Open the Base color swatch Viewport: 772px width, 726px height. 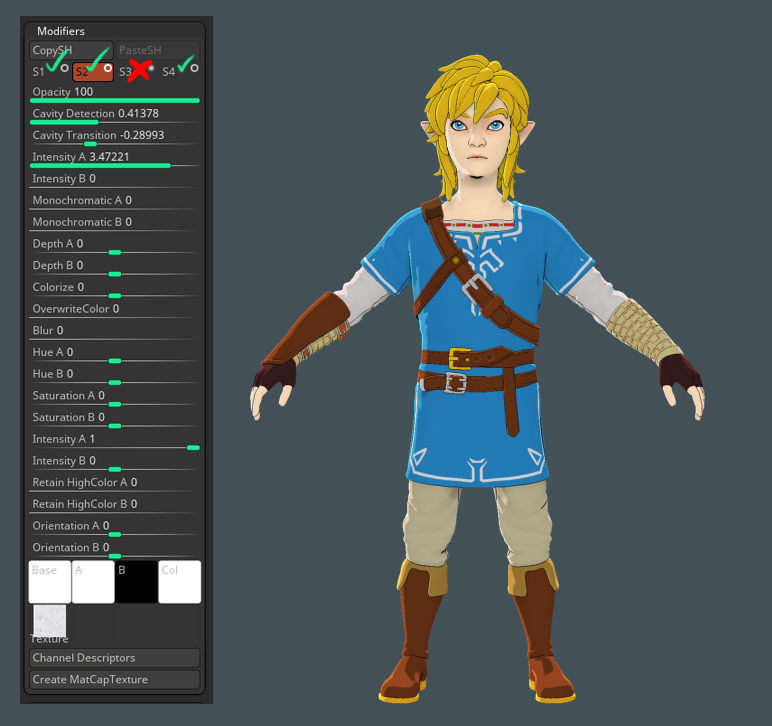(50, 582)
